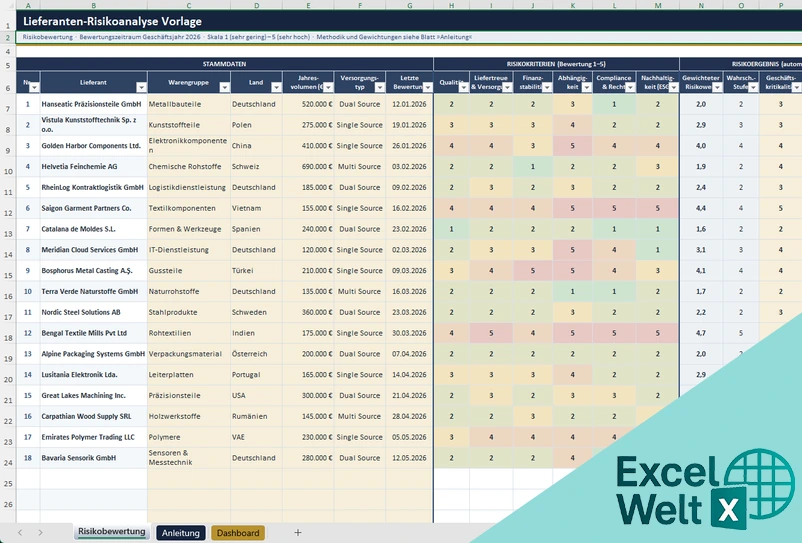Open the Land column filter dropdown
802x543 pixels.
pyautogui.click(x=276, y=87)
